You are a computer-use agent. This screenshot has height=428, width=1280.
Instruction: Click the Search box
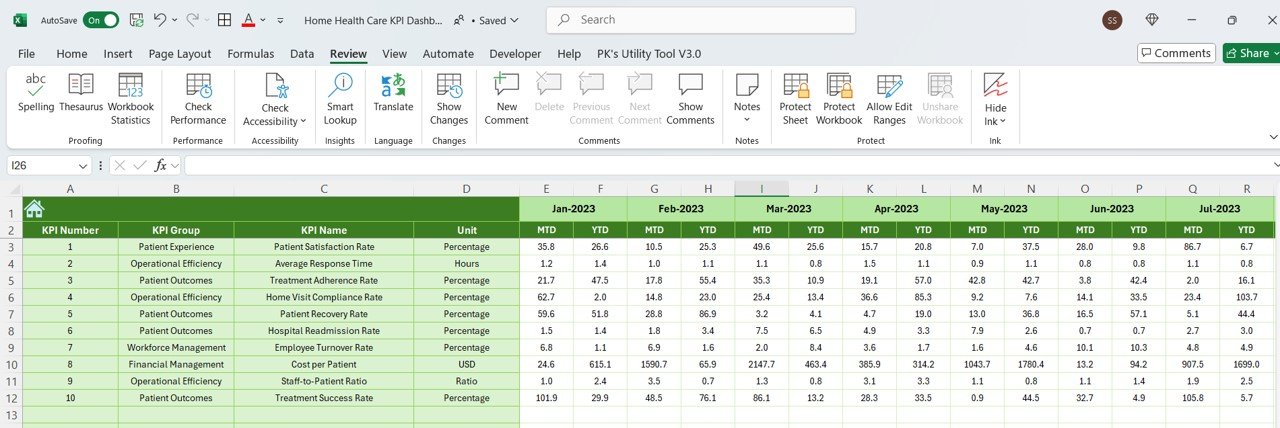point(701,20)
